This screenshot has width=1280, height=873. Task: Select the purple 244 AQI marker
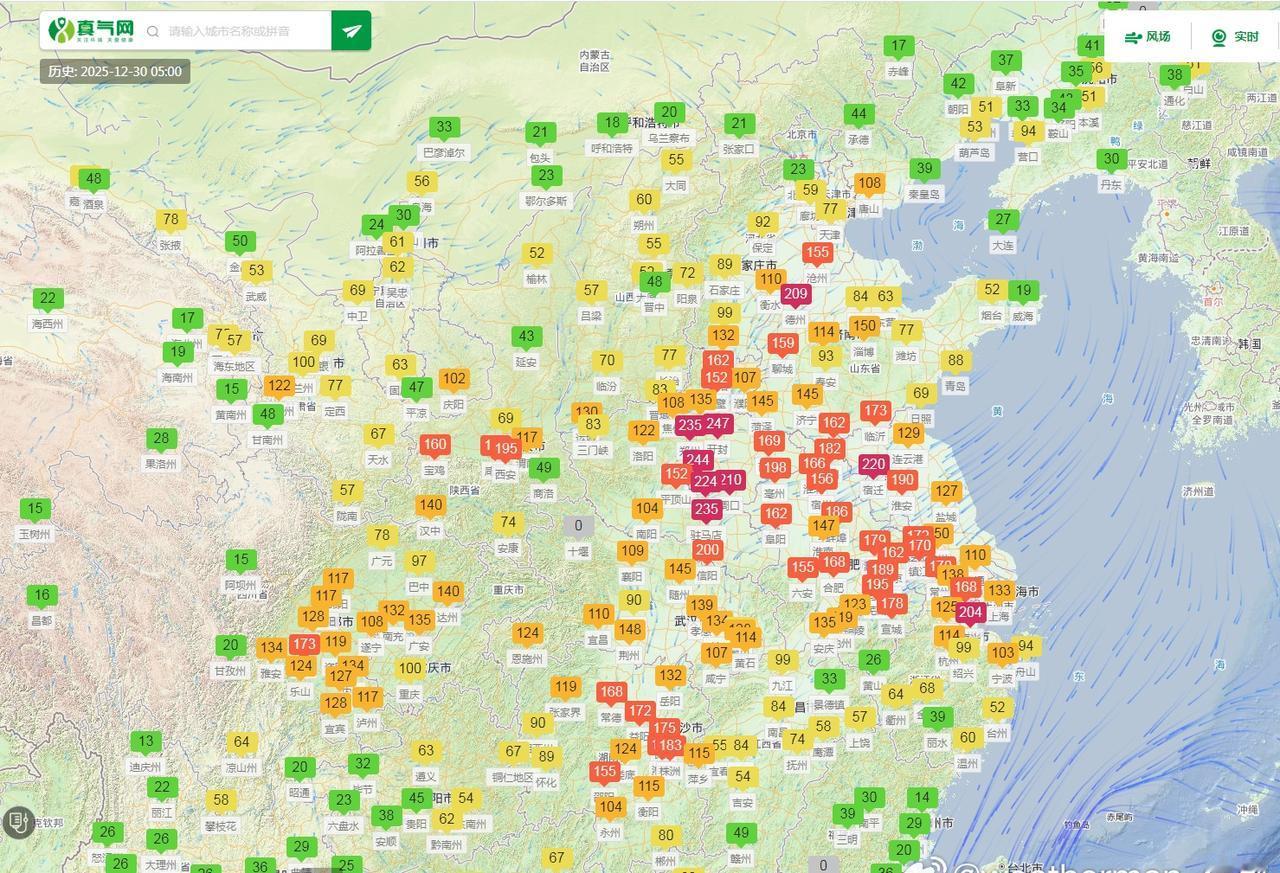[697, 461]
